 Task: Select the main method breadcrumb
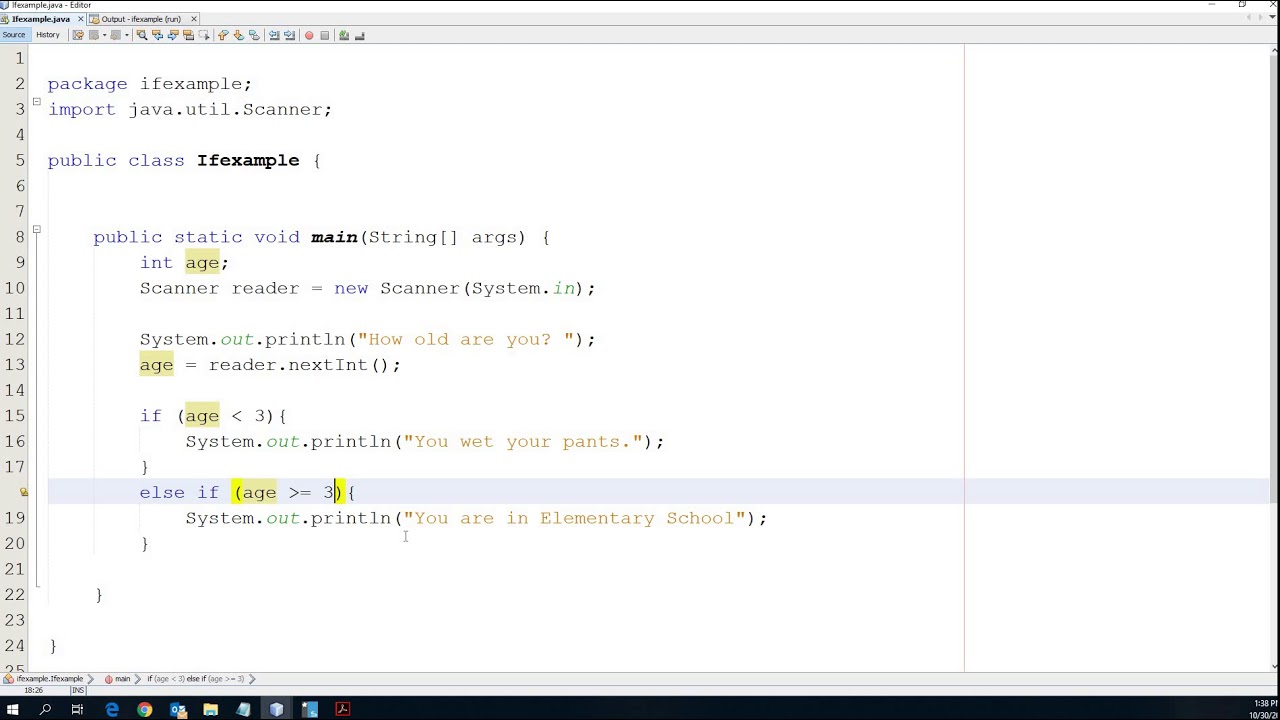point(117,679)
